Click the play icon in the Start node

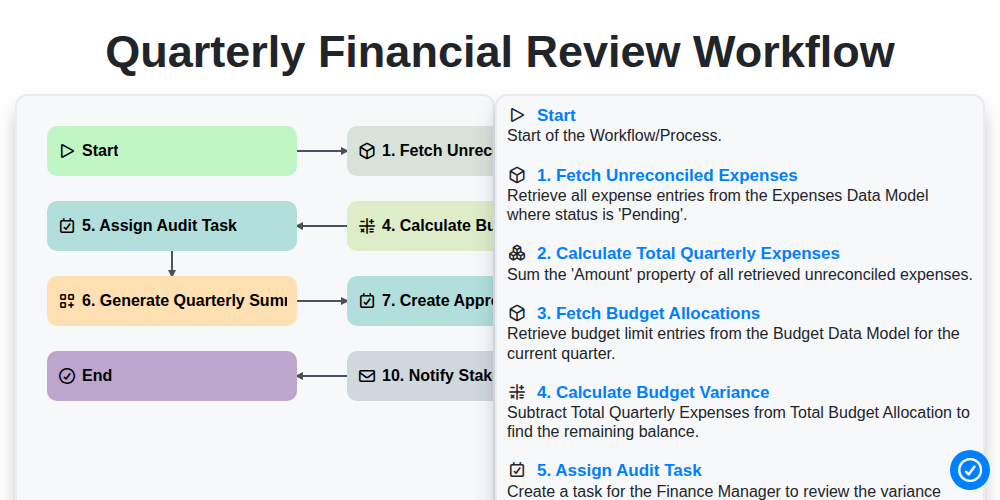tap(67, 151)
